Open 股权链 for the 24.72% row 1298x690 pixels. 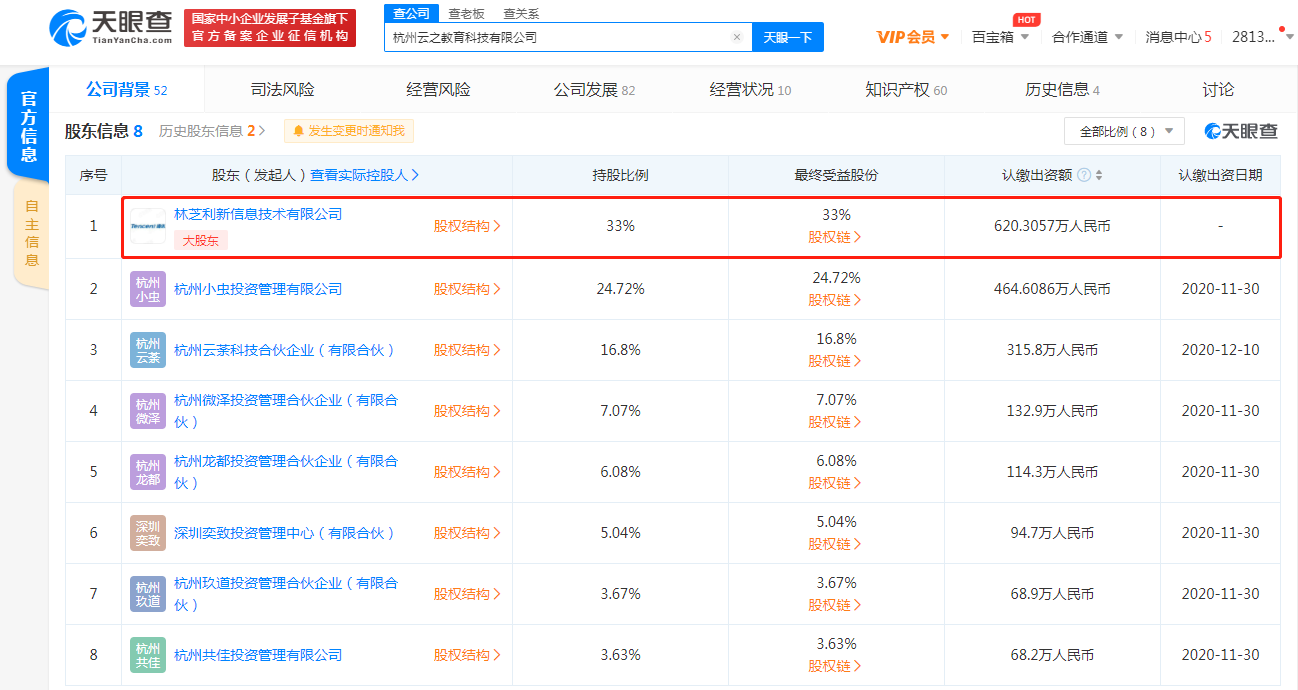coord(835,300)
